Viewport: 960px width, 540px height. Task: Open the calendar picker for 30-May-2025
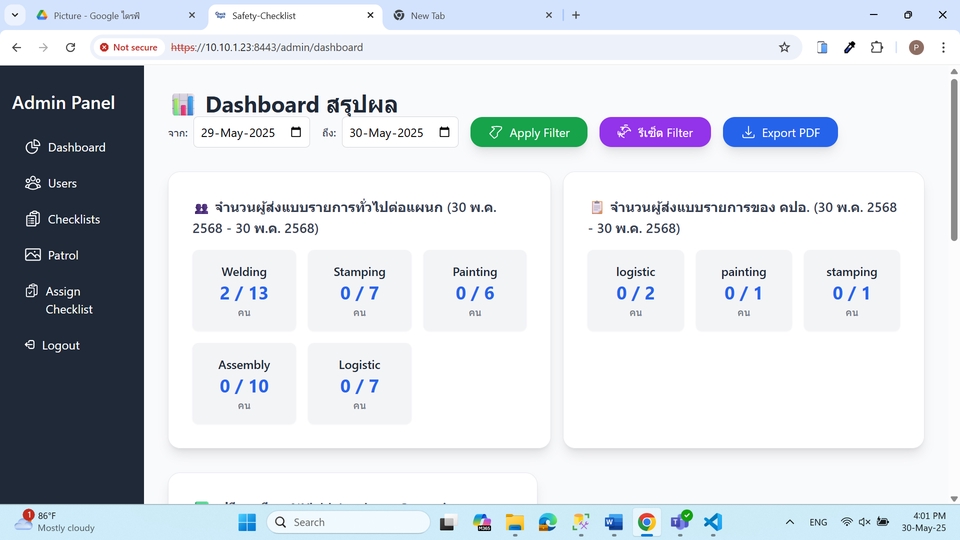[445, 132]
